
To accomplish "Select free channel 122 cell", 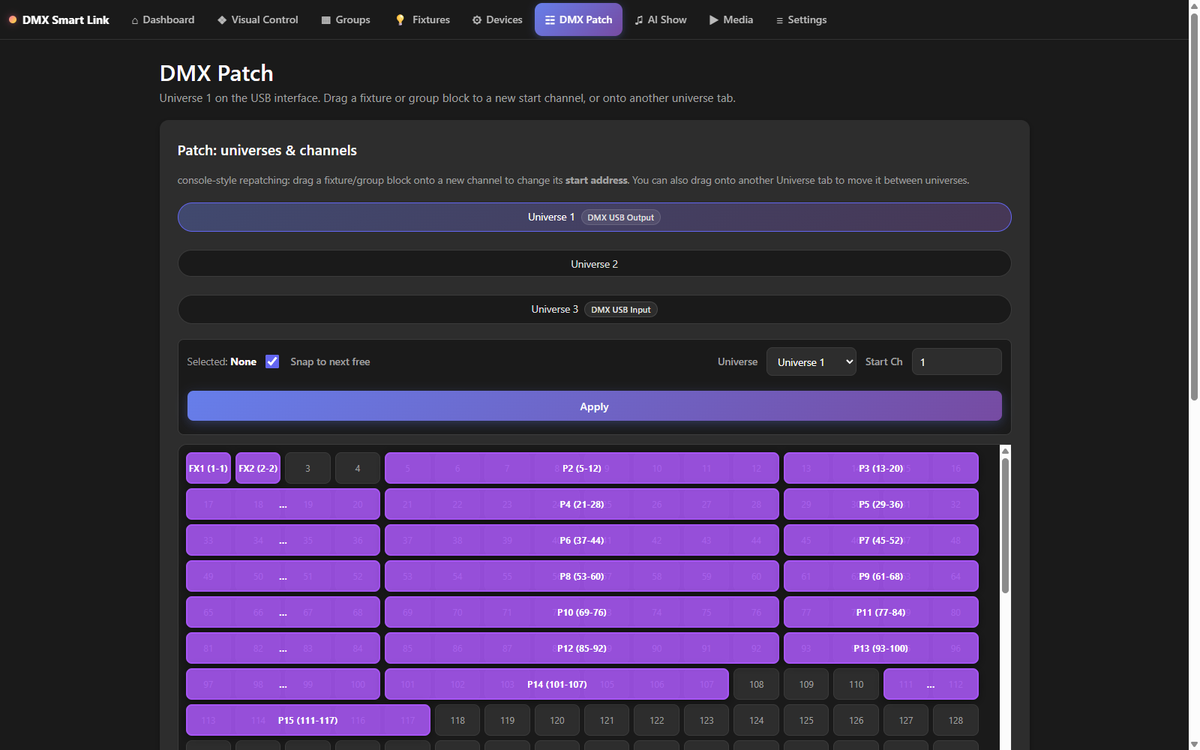I will (x=657, y=720).
